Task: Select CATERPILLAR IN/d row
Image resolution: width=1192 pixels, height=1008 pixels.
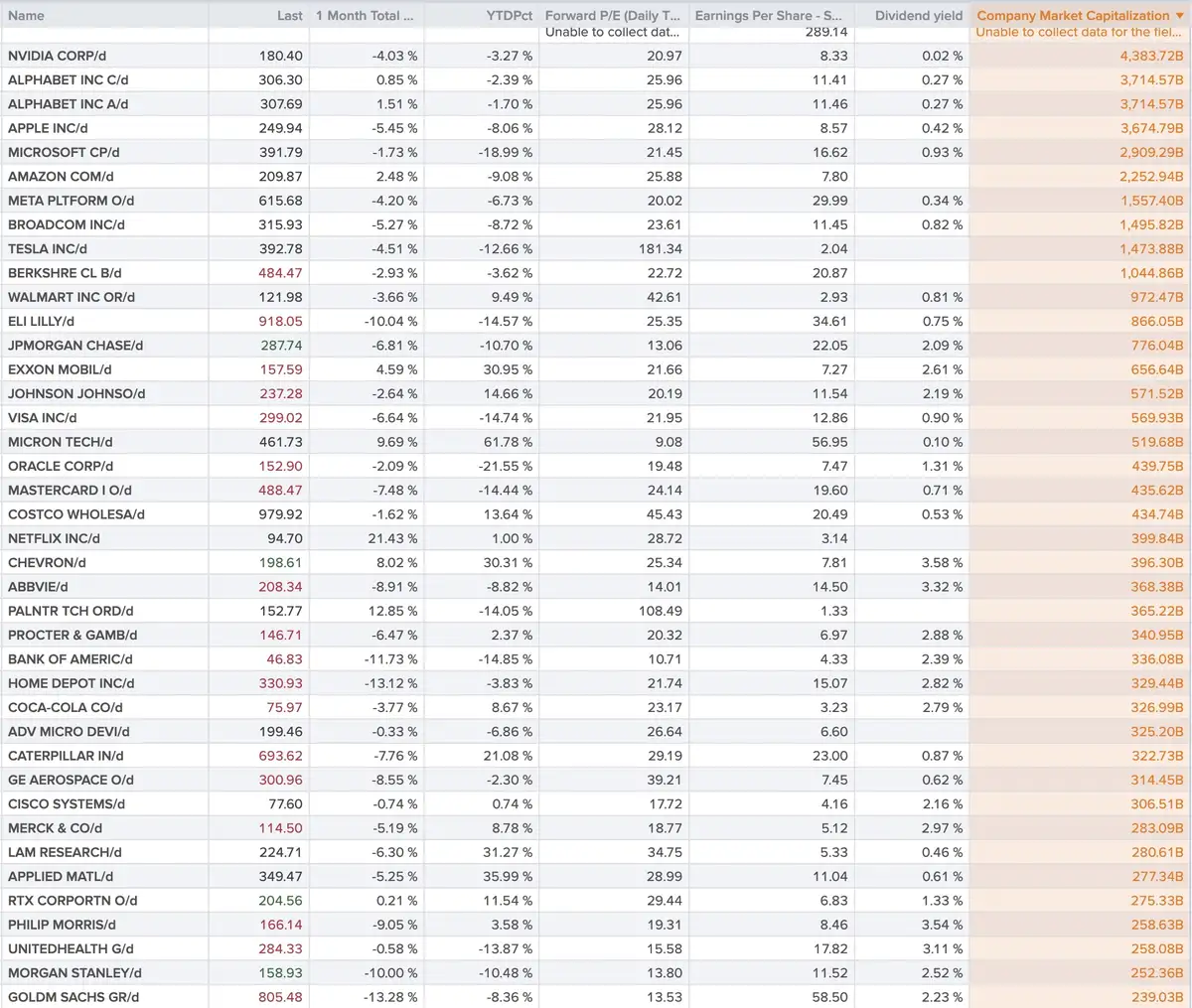Action: (x=596, y=756)
